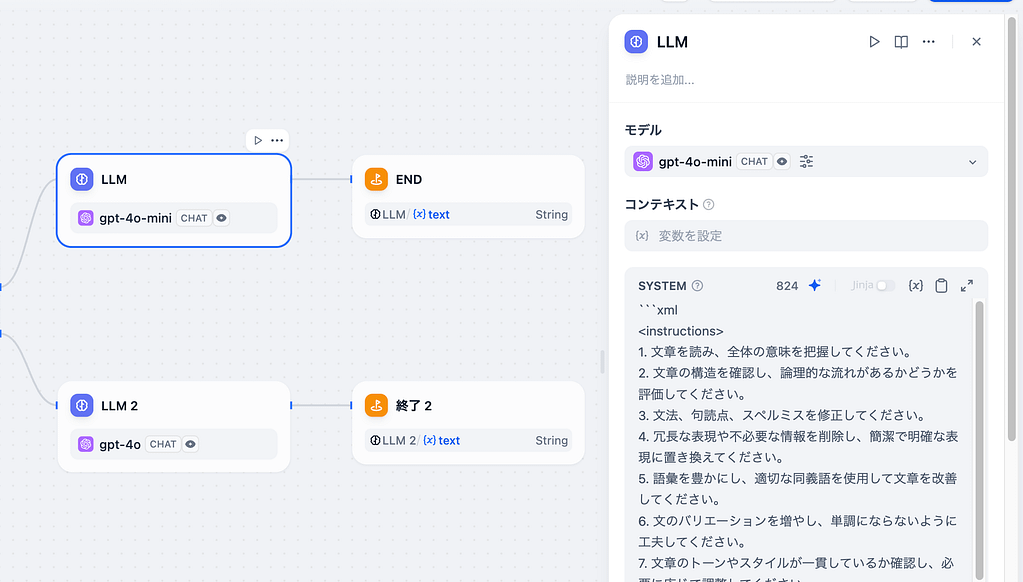Open the help book icon in LLM panel
The height and width of the screenshot is (582, 1023).
click(x=901, y=42)
